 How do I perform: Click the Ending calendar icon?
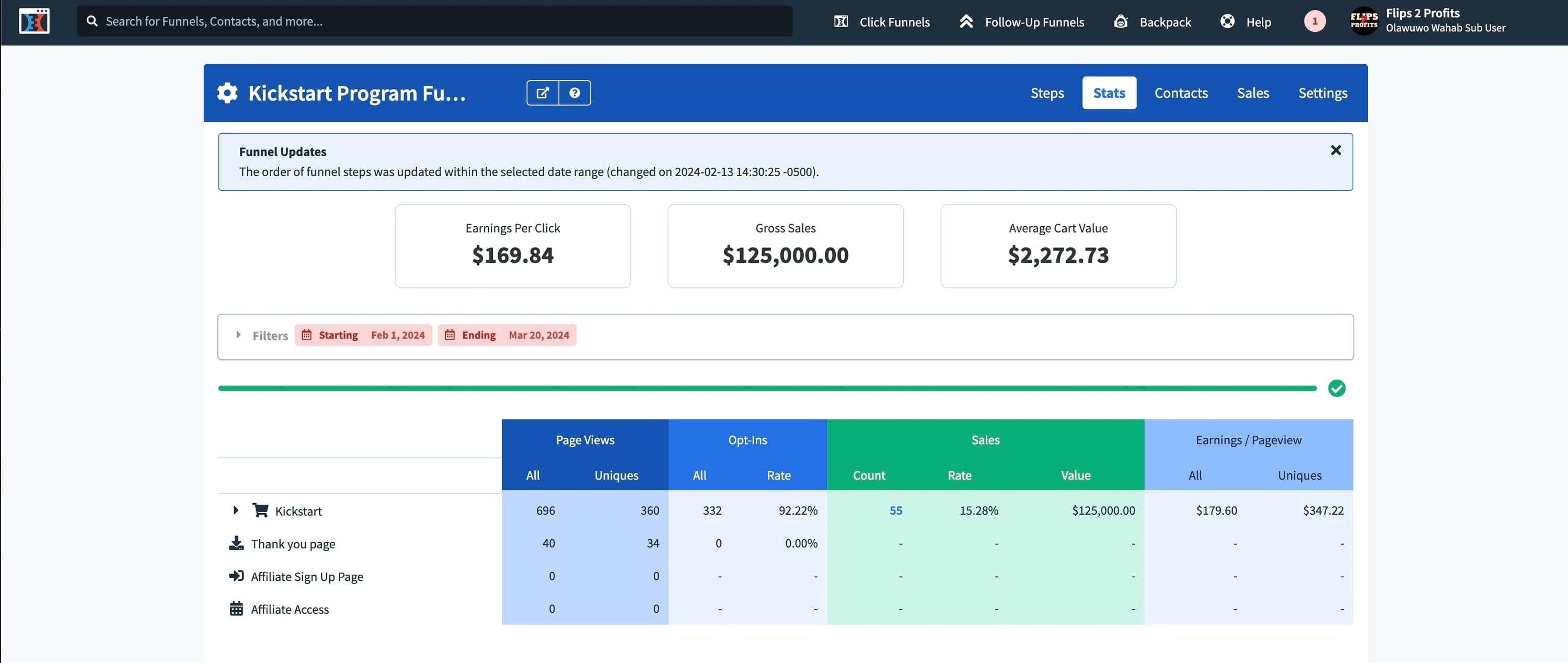[x=450, y=335]
